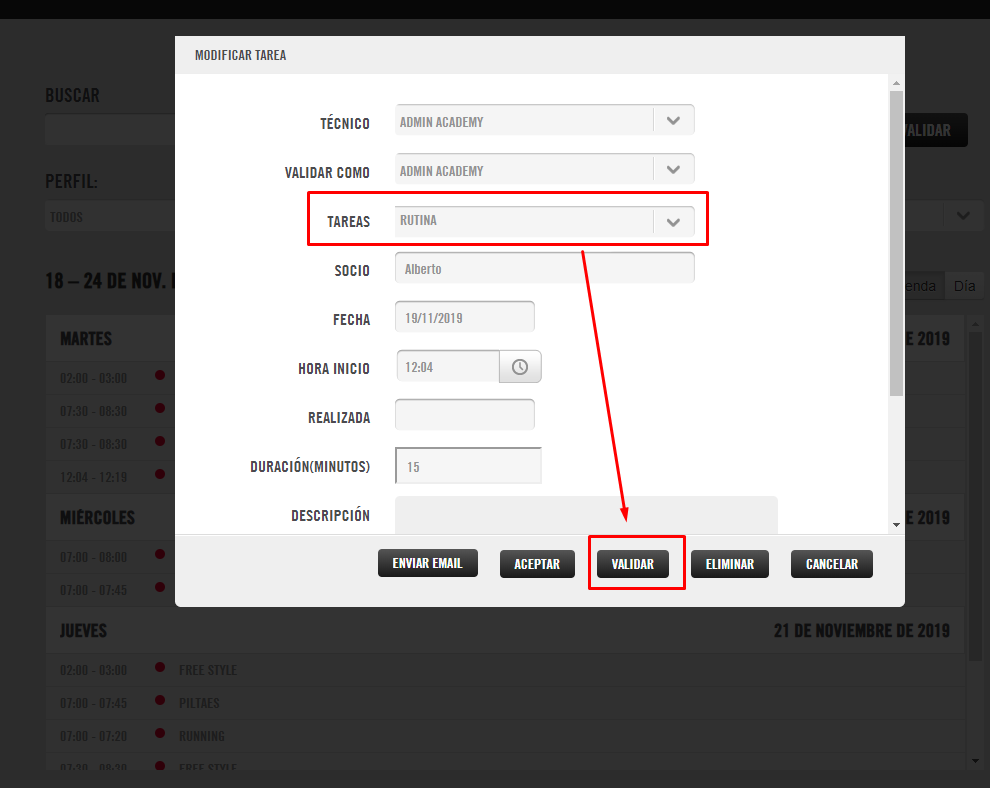Click the dialog vertical scrollbar thumb

point(897,243)
